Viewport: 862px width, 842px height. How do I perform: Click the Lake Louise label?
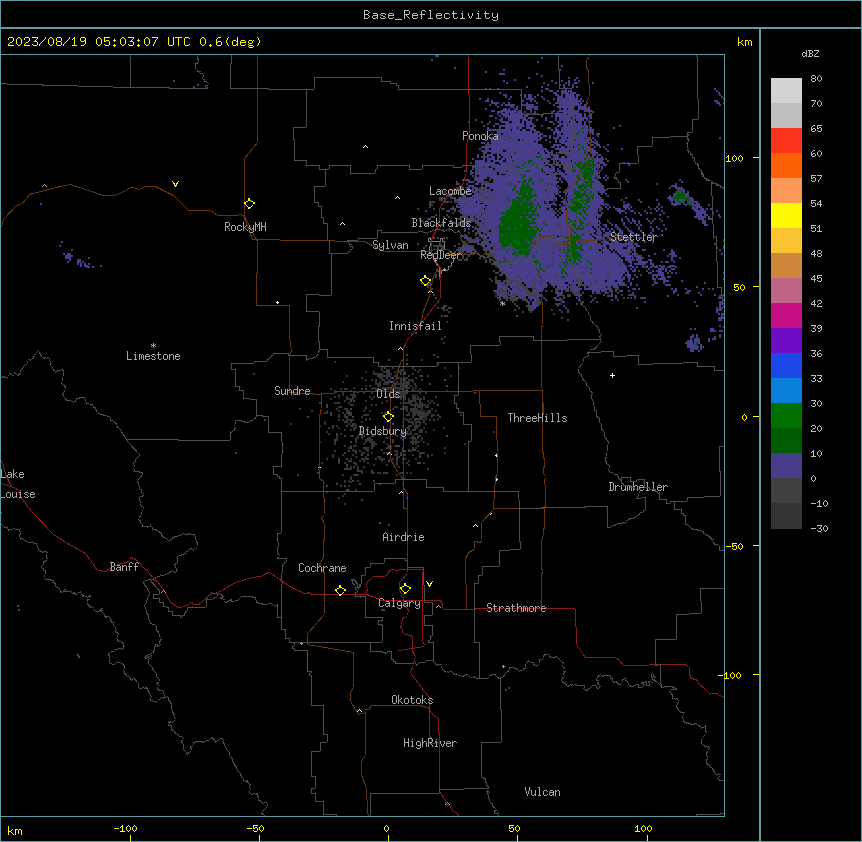tap(18, 484)
